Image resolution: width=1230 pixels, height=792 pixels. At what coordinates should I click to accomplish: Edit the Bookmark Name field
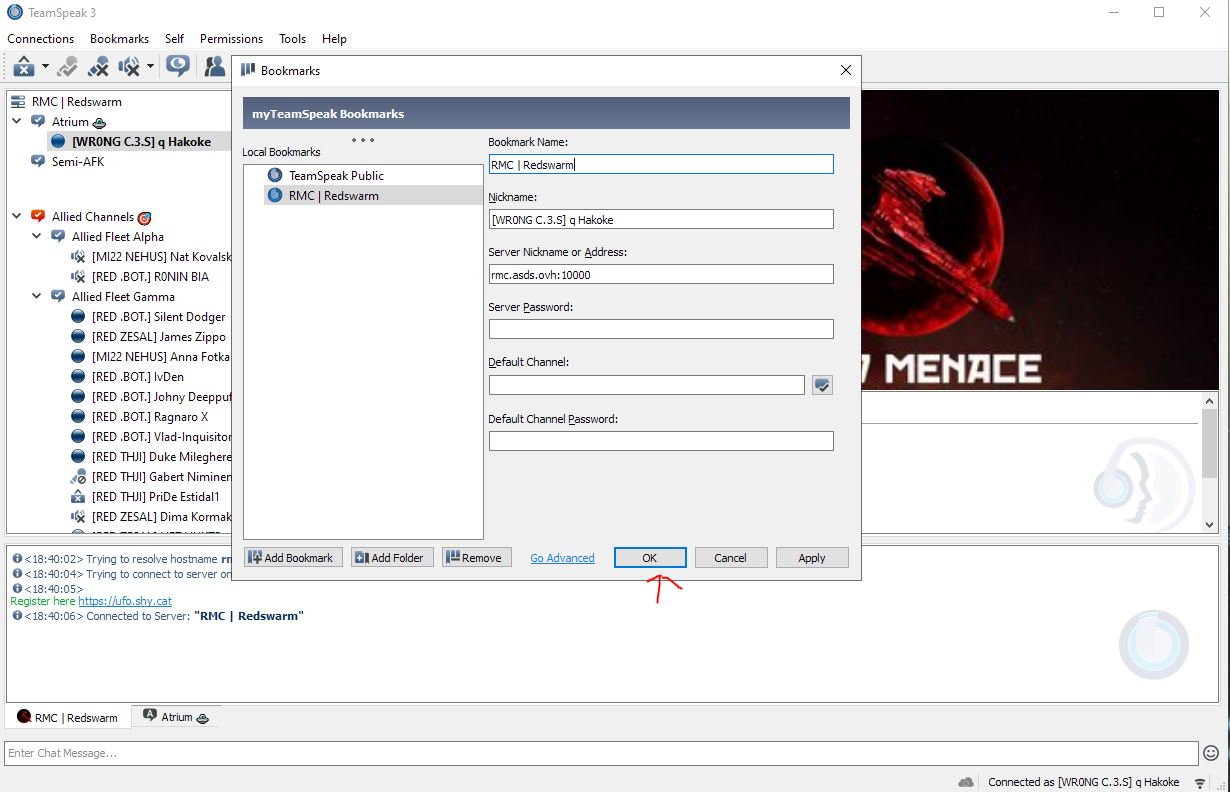click(x=661, y=164)
